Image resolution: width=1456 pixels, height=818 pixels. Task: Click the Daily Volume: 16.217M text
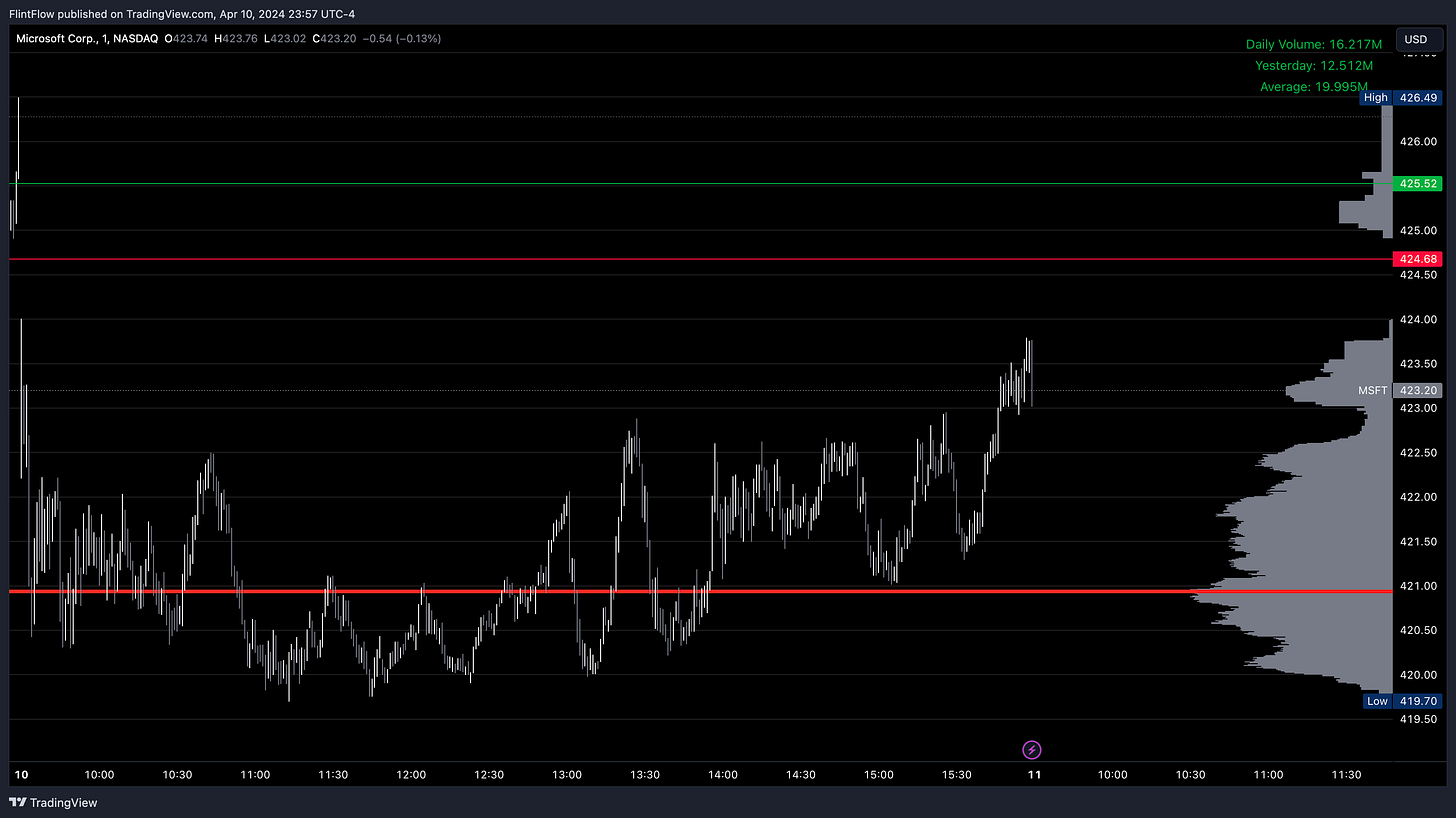point(1314,44)
